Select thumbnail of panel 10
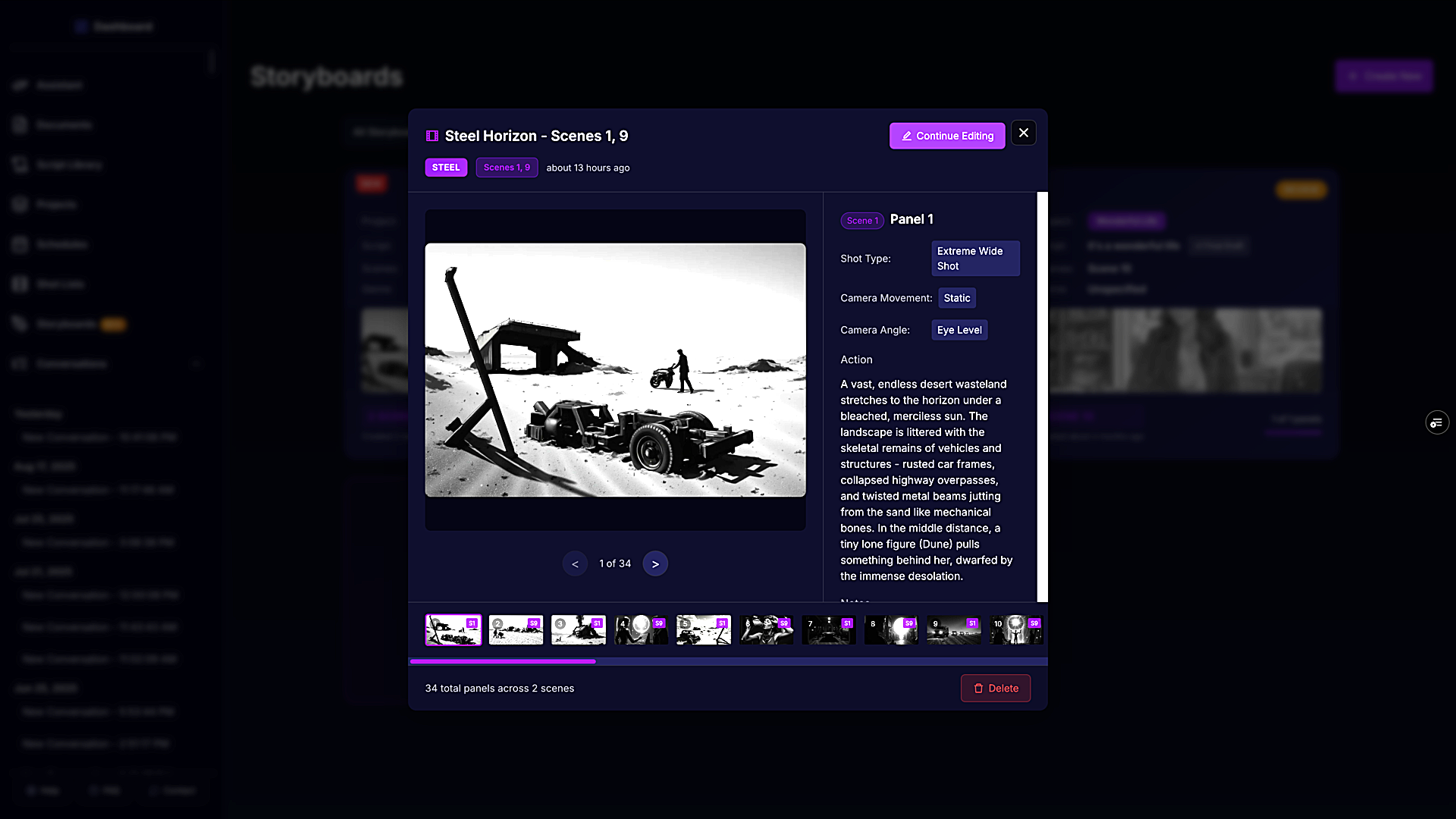Screen dimensions: 1456x819 pos(1016,630)
